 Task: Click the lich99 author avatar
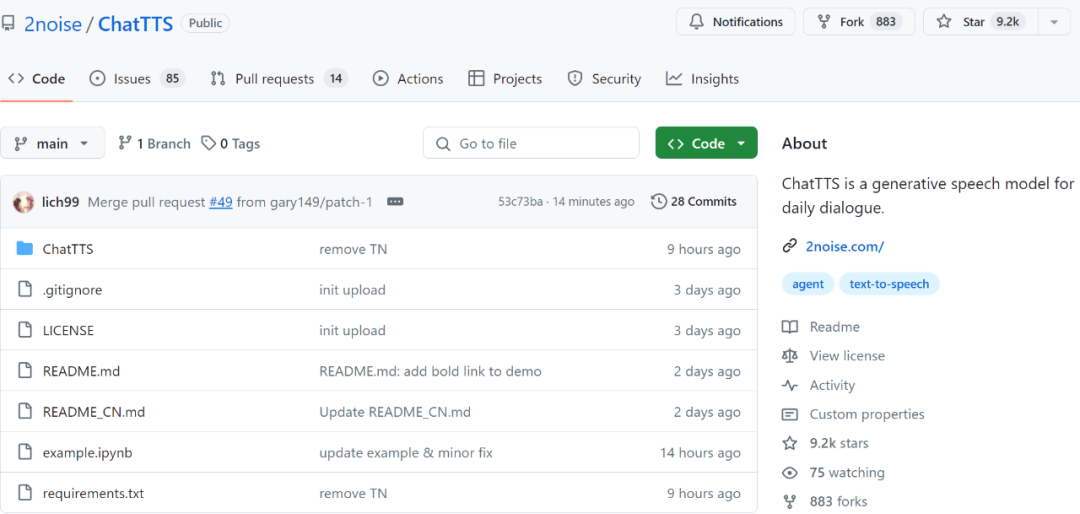[23, 202]
